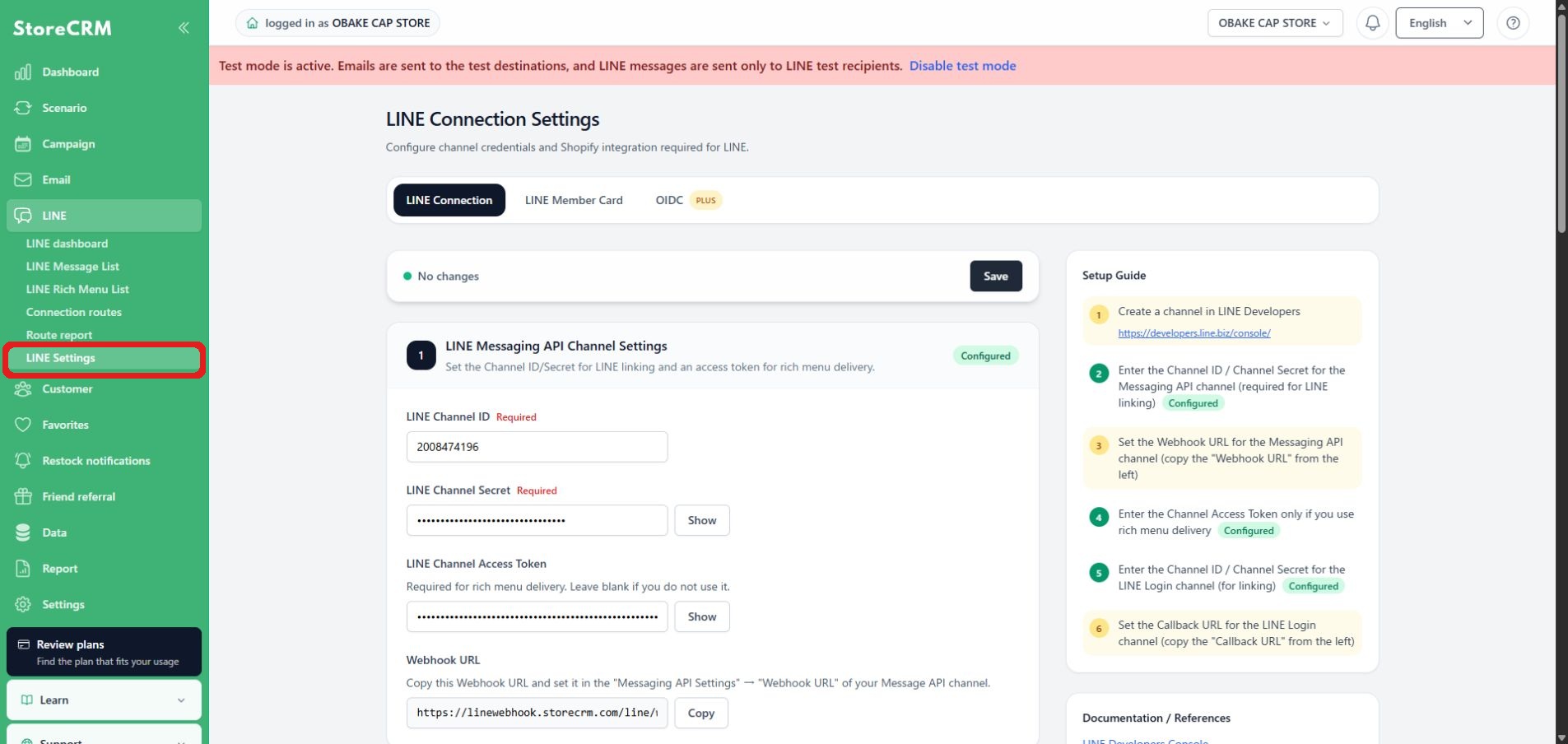
Task: Select LINE Settings submenu item
Action: click(x=104, y=359)
